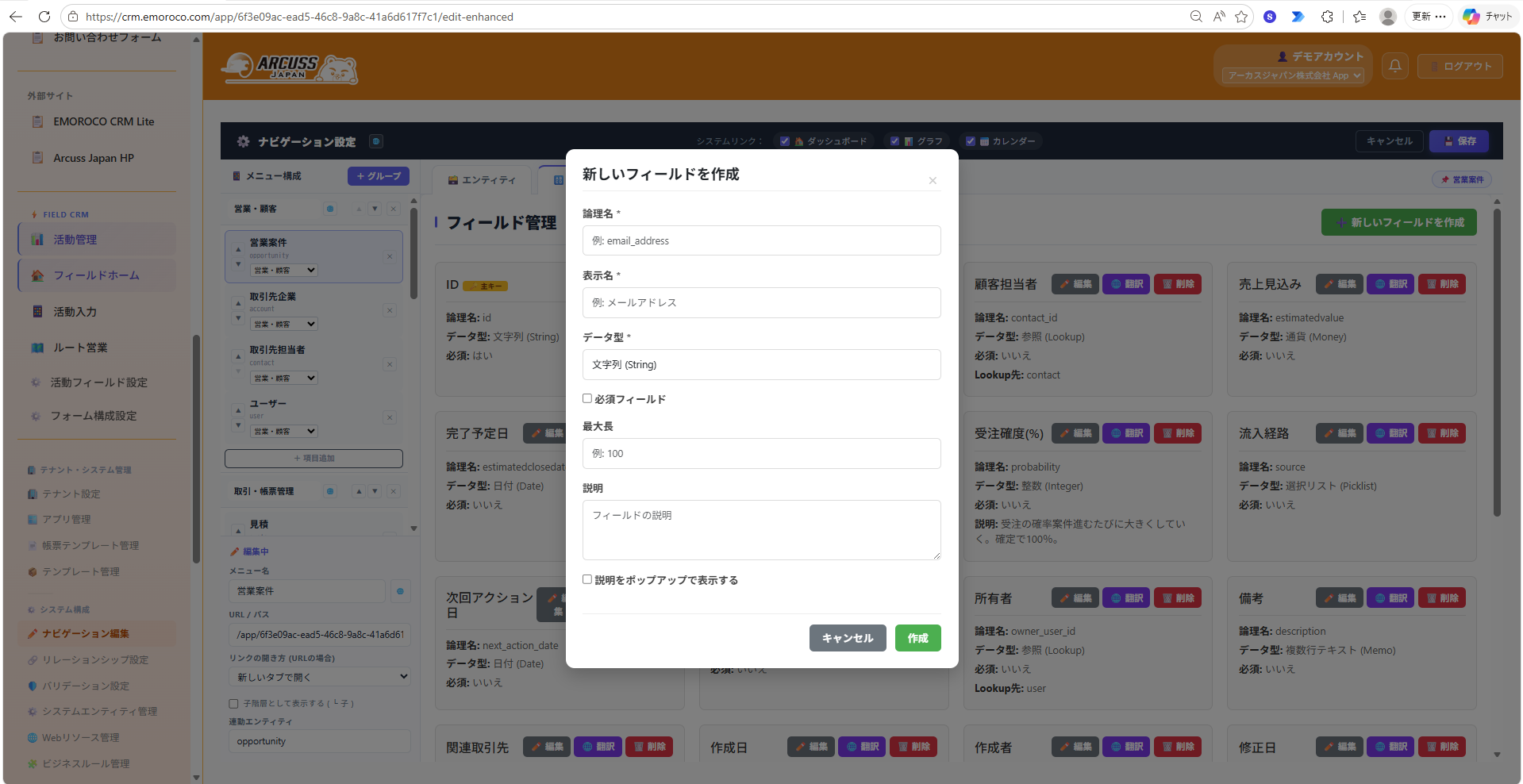1523x784 pixels.
Task: Move 営業案件 menu item down
Action: pos(238,263)
